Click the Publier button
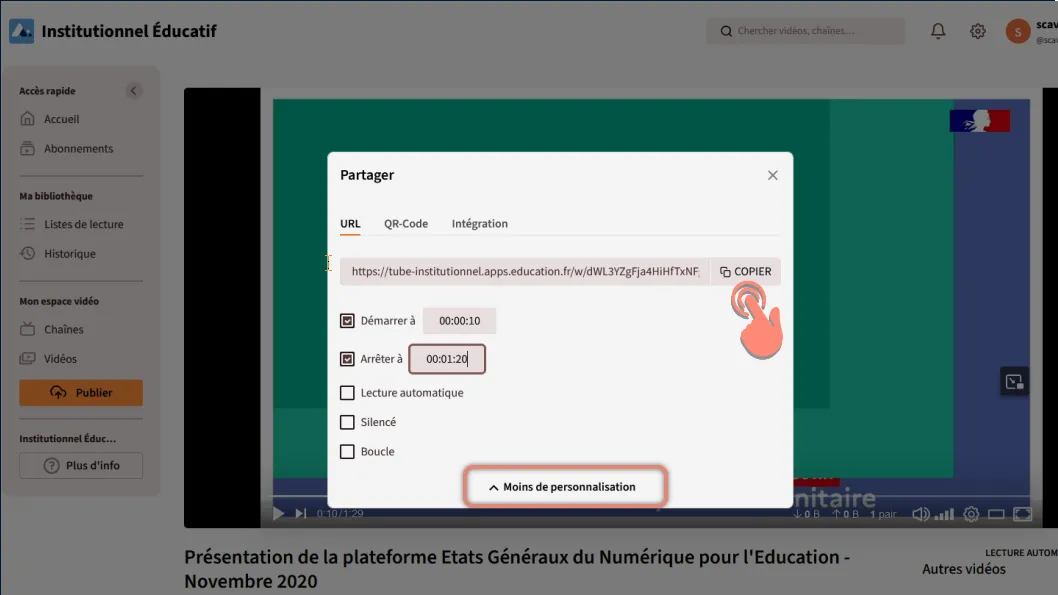The height and width of the screenshot is (595, 1058). click(81, 393)
